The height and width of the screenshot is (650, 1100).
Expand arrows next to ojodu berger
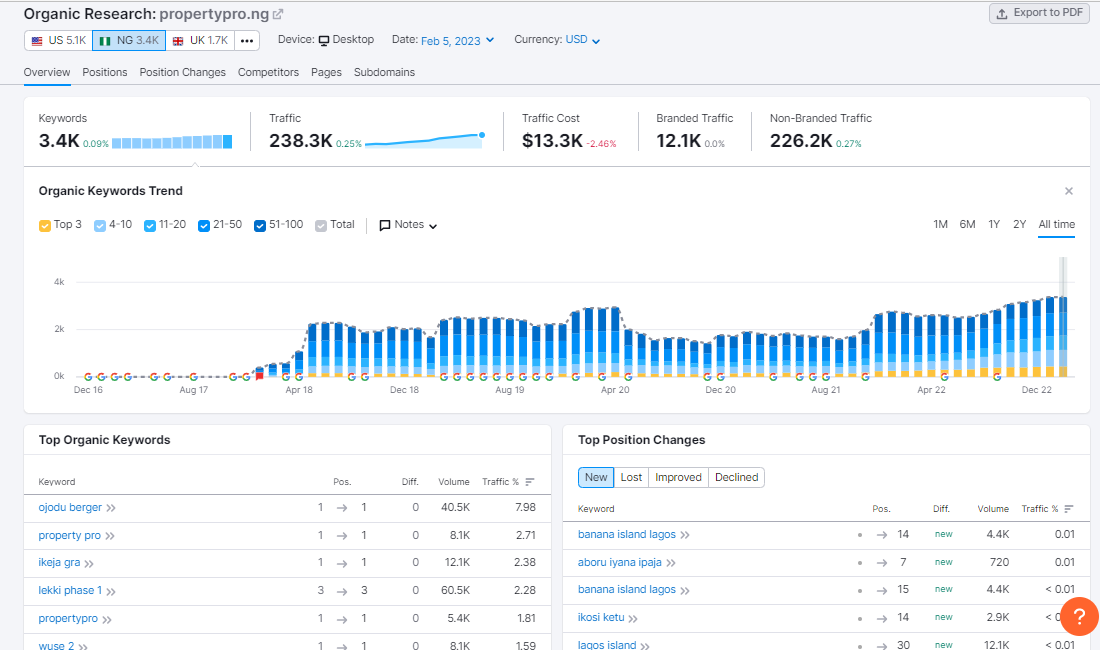point(111,508)
